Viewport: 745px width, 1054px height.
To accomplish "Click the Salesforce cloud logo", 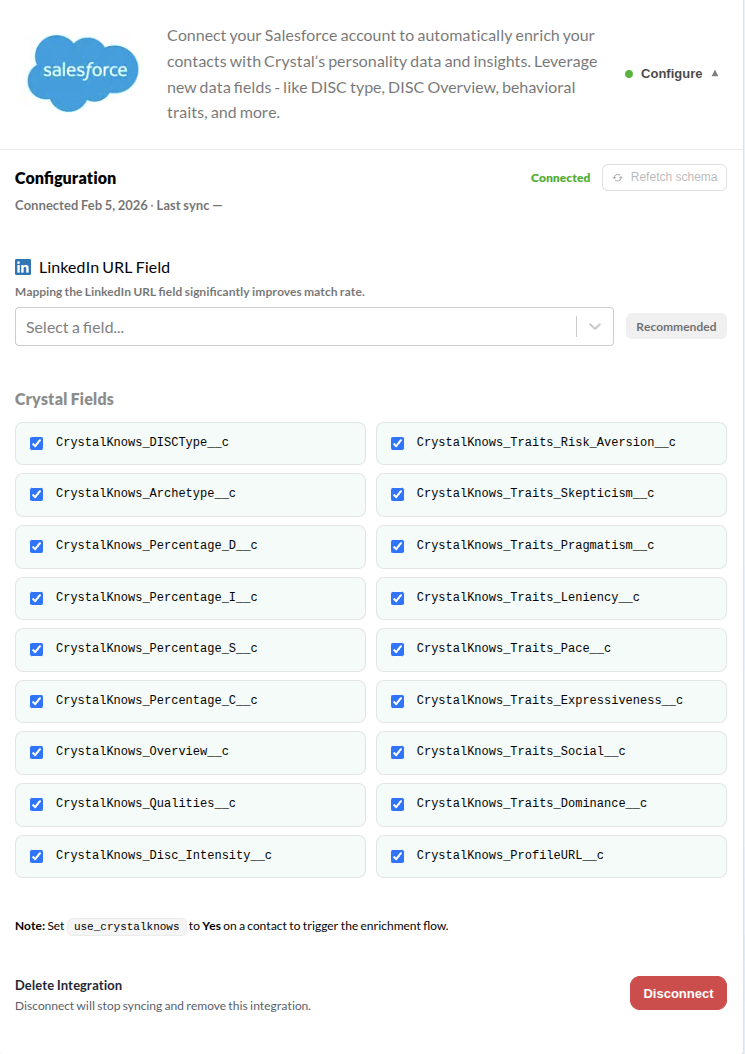I will pyautogui.click(x=83, y=73).
